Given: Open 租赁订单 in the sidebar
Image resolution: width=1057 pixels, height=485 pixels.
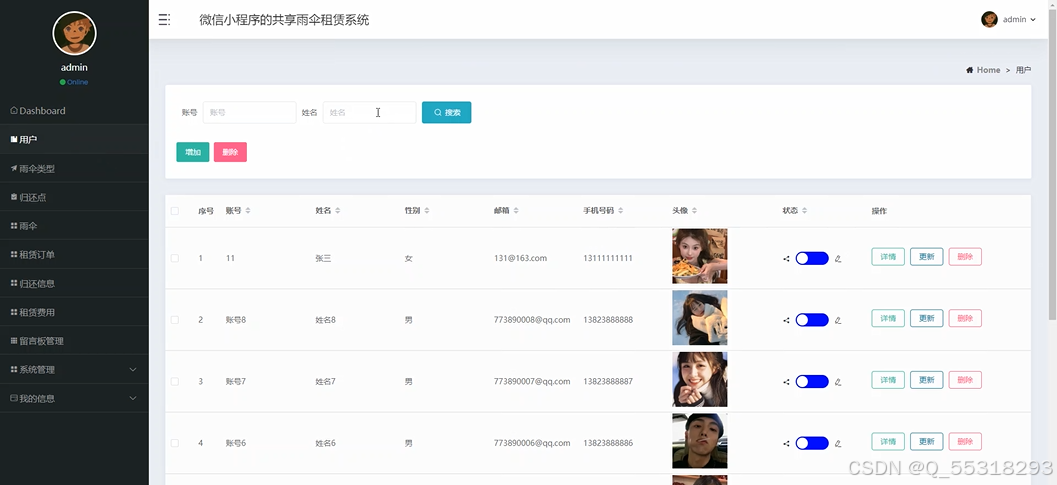Looking at the screenshot, I should tap(74, 255).
